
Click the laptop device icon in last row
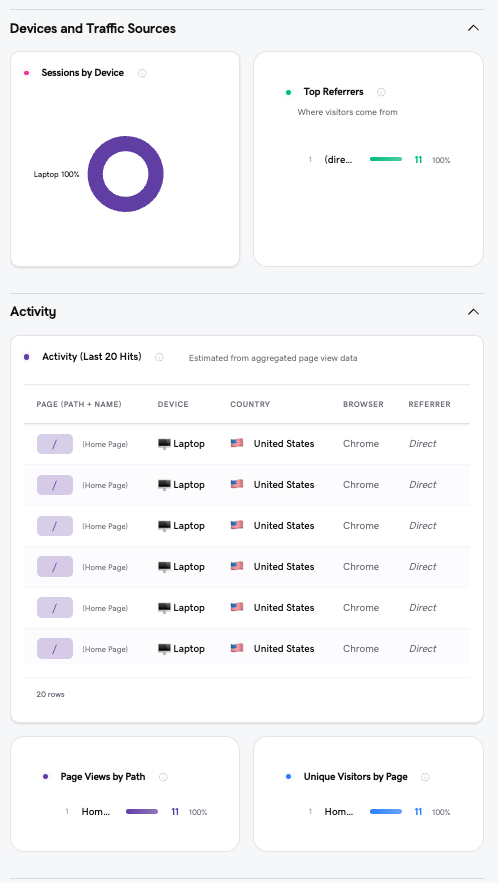coord(164,649)
